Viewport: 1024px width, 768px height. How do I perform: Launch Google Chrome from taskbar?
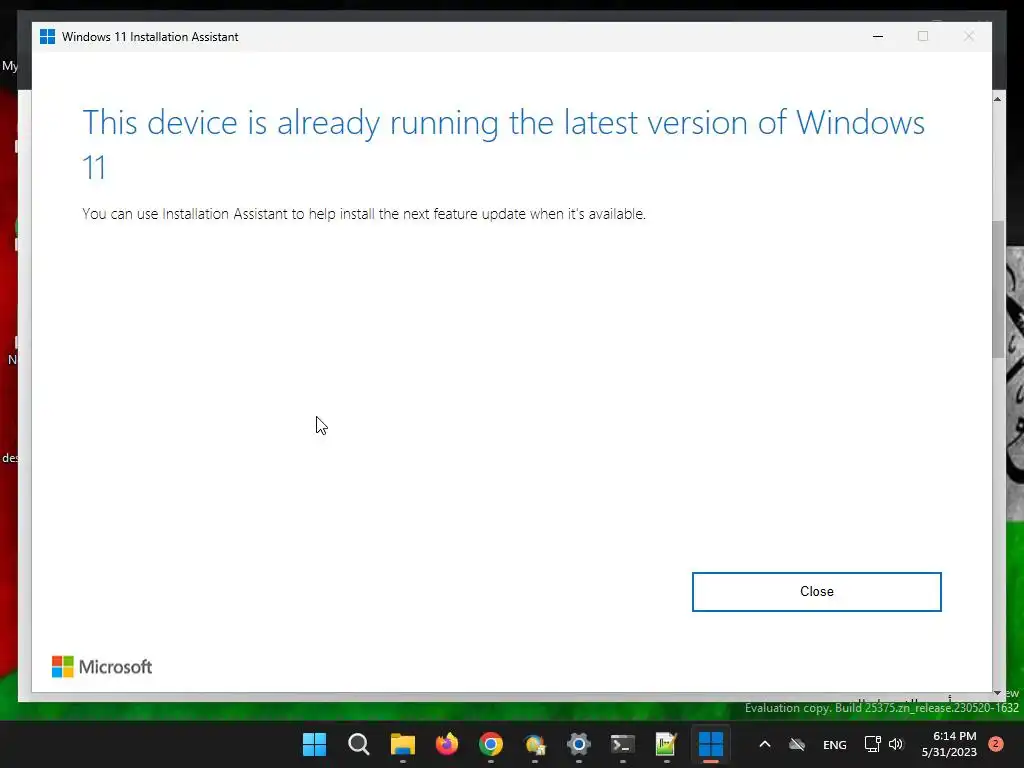pos(491,744)
